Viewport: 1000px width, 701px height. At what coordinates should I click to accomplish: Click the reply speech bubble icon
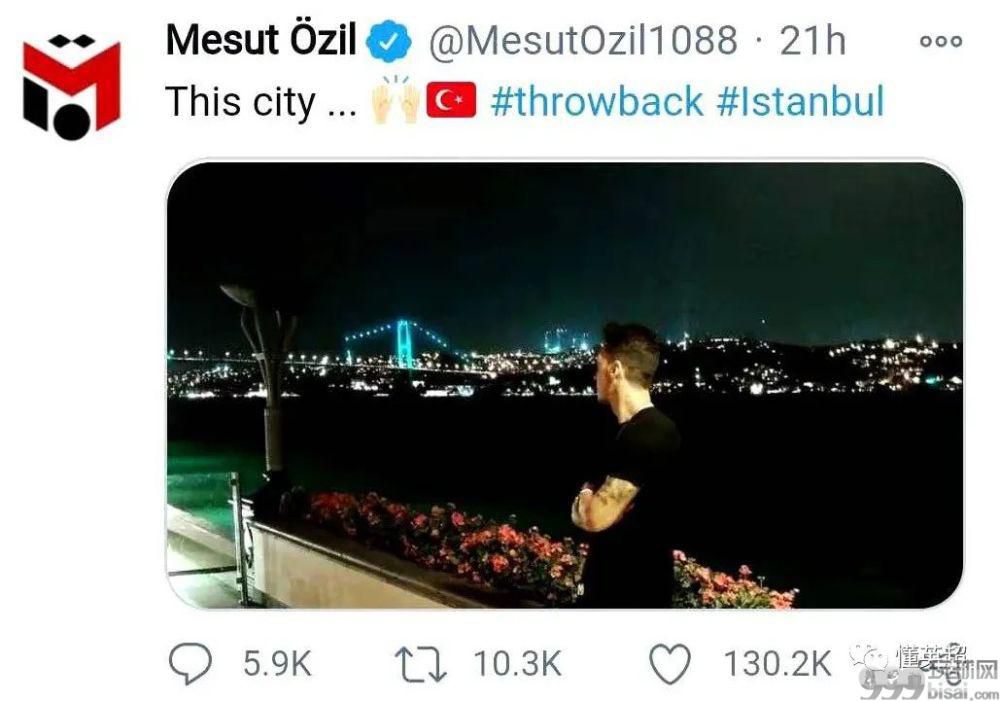190,663
